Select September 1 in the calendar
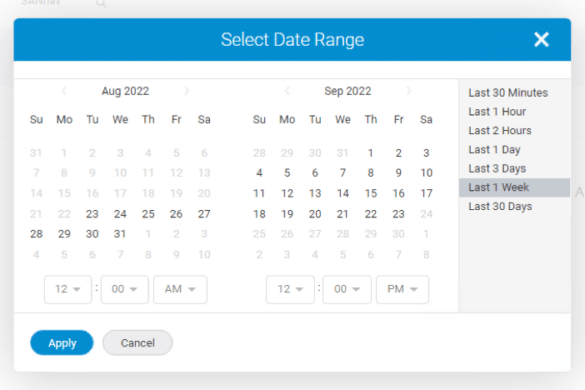This screenshot has height=390, width=585. [x=370, y=153]
